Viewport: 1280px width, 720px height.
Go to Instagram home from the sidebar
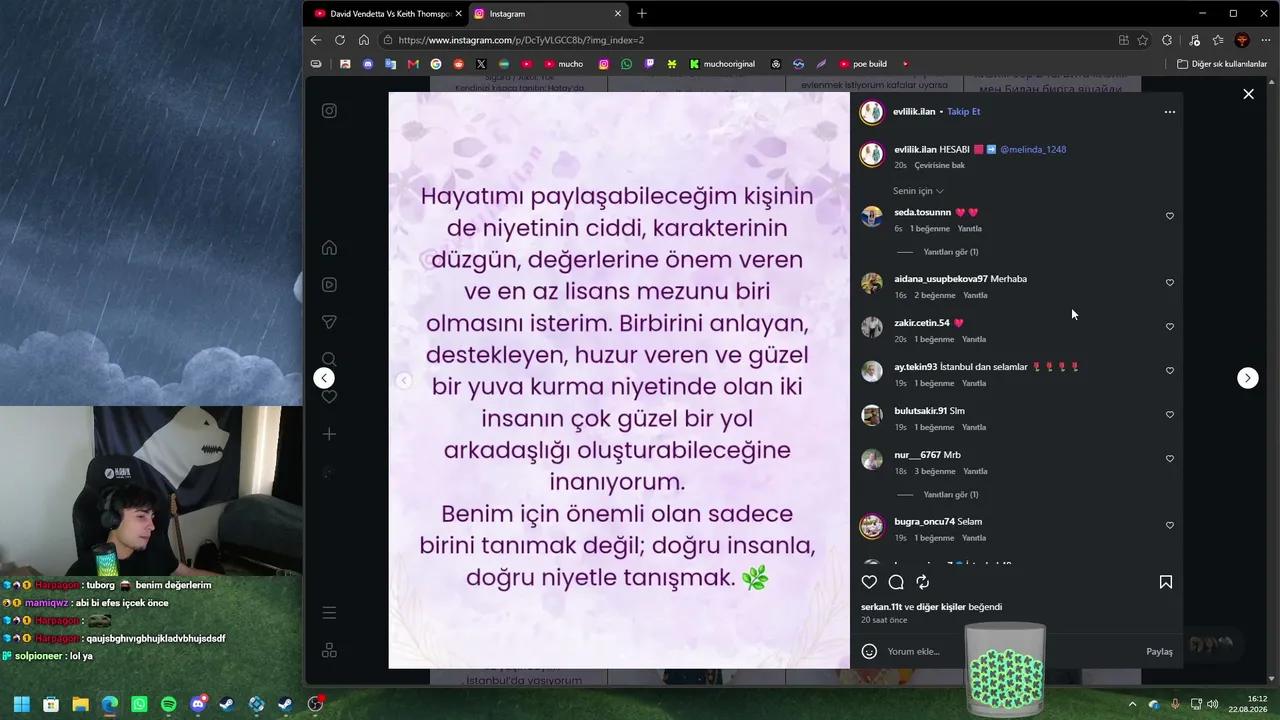coord(329,248)
